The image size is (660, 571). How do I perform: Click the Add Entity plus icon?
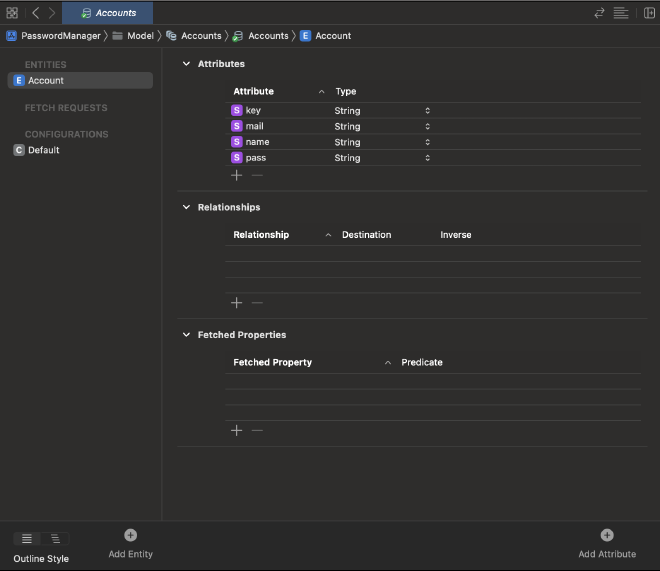click(130, 536)
